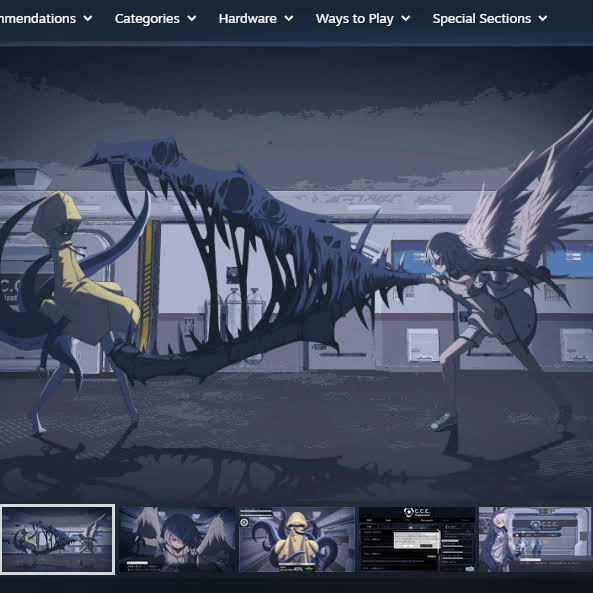
Task: Open the Hardware menu
Action: [256, 19]
